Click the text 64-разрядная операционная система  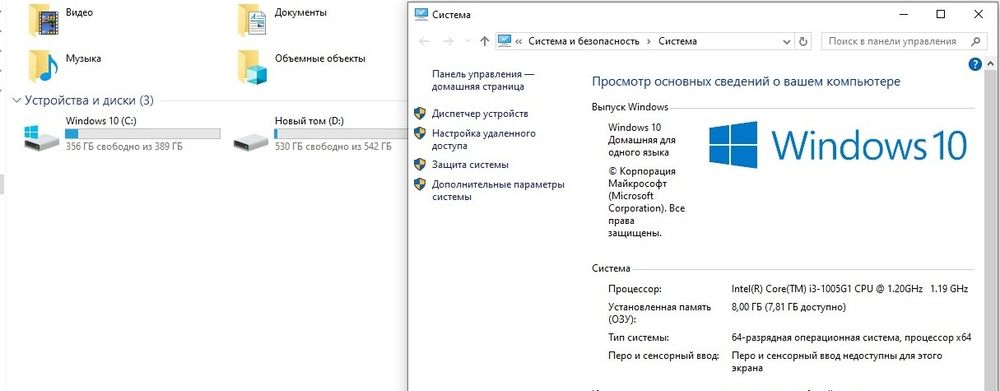tap(851, 337)
